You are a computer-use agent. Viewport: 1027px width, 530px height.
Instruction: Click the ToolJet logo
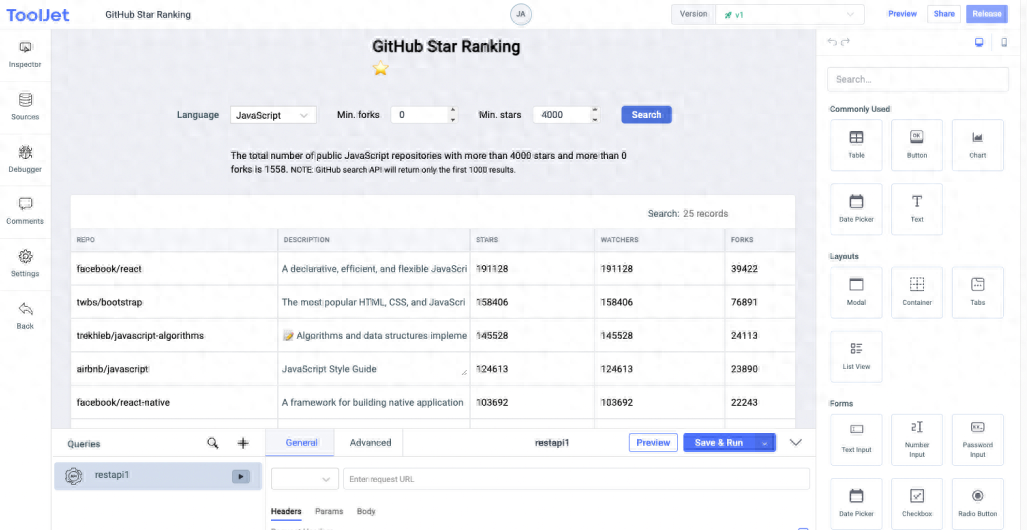click(x=37, y=14)
